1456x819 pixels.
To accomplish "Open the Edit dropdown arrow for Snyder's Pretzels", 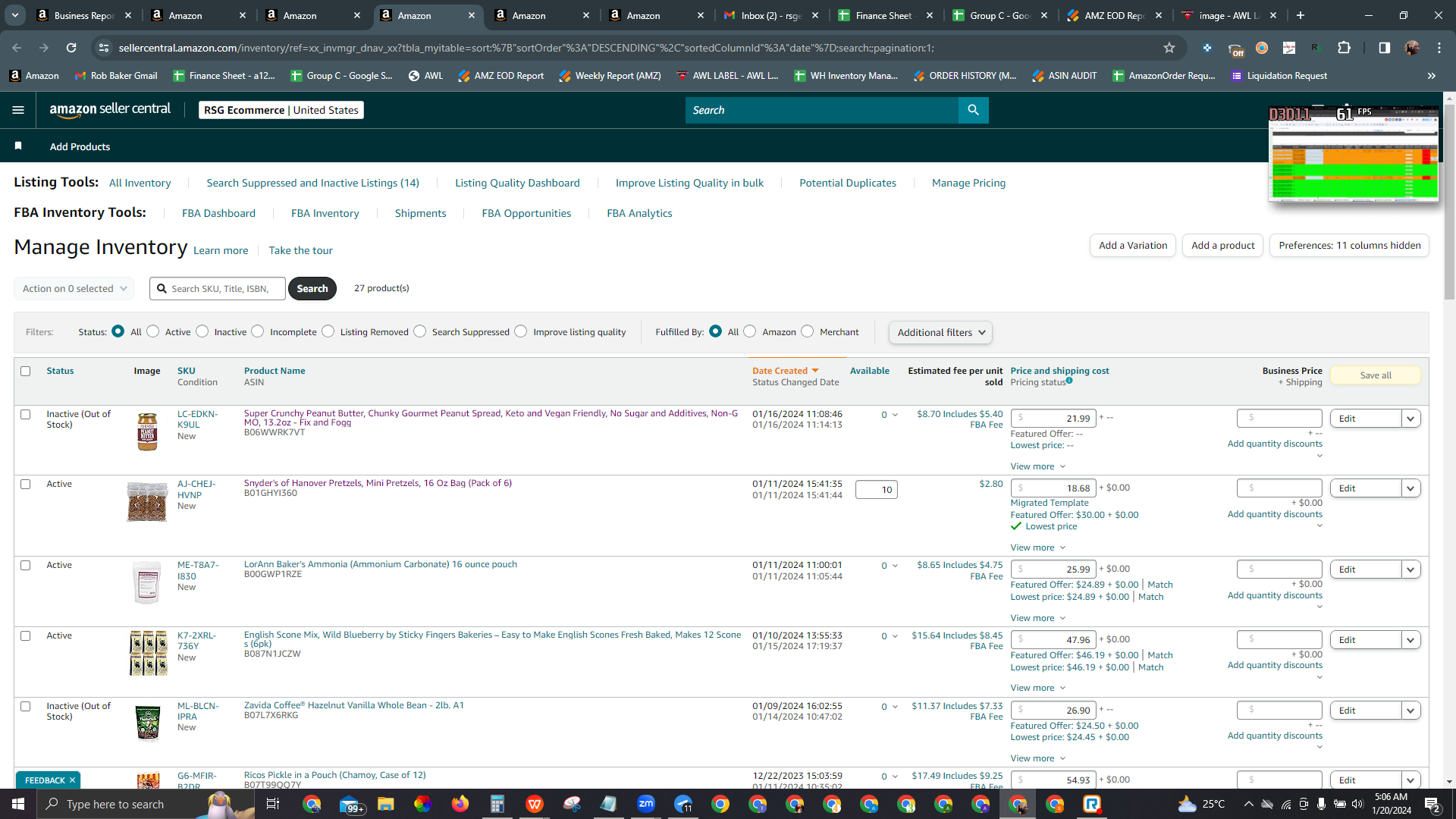I will (x=1410, y=488).
